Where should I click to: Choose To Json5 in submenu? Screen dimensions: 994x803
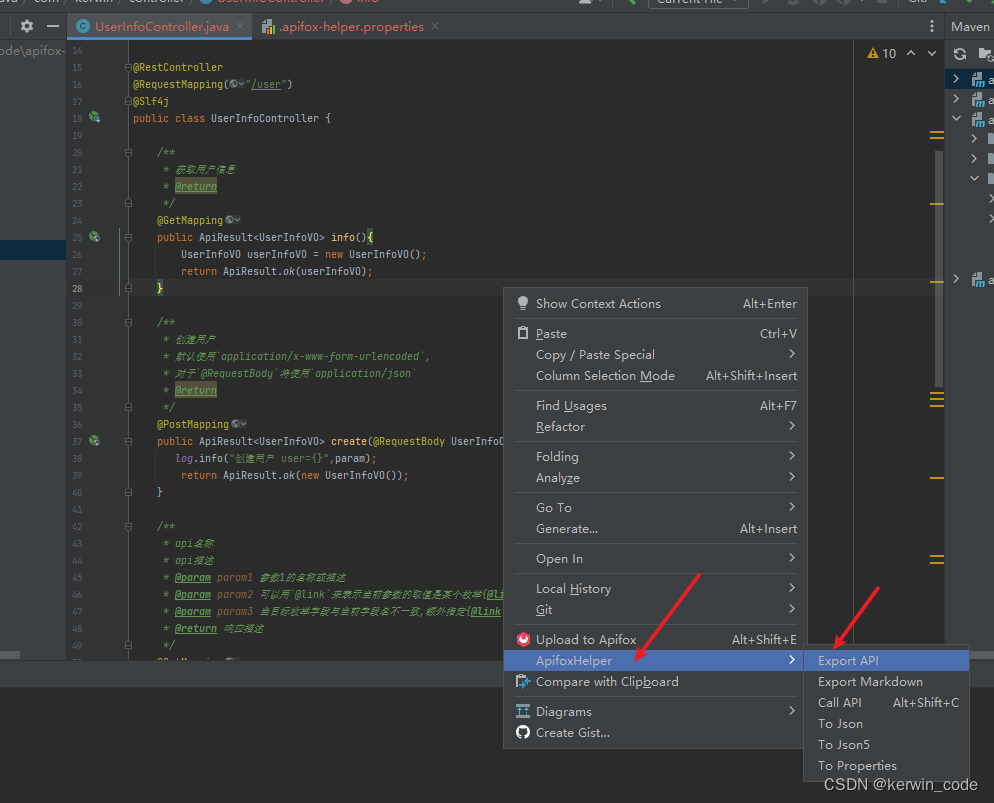click(886, 744)
